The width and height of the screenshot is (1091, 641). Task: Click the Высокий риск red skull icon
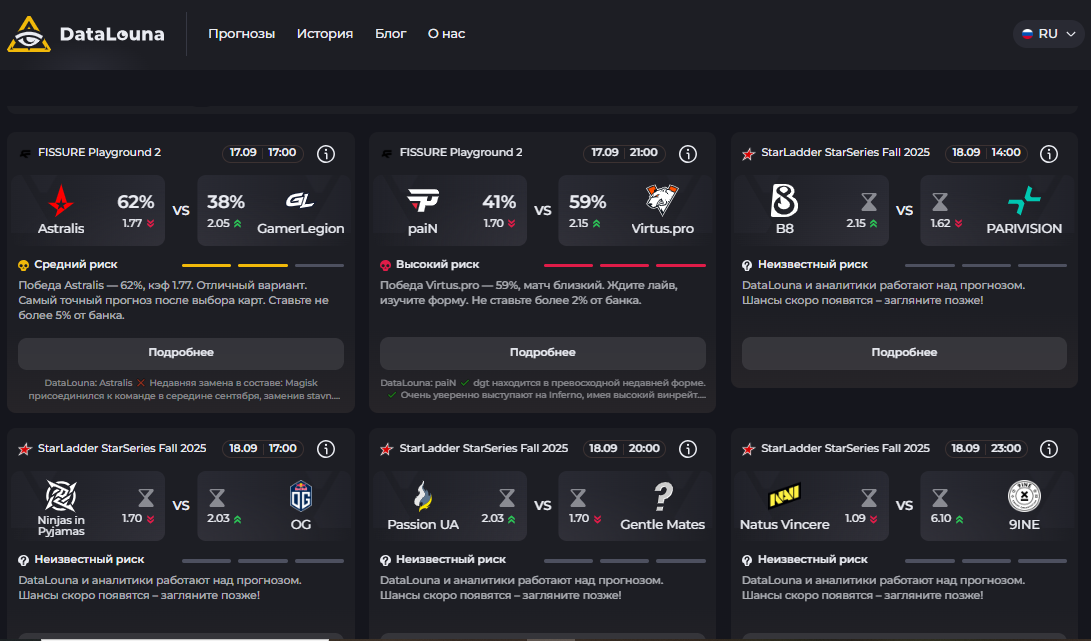(x=385, y=265)
